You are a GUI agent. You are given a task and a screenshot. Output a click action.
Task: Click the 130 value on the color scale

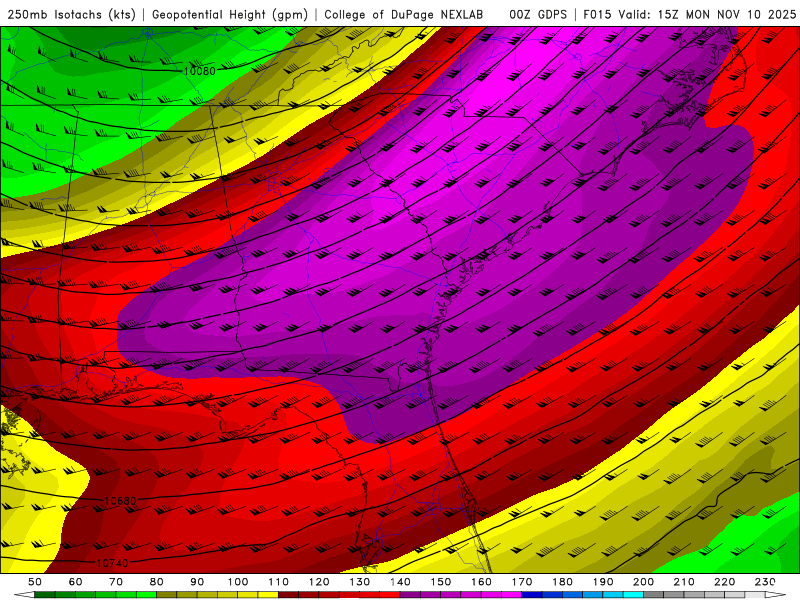point(360,582)
